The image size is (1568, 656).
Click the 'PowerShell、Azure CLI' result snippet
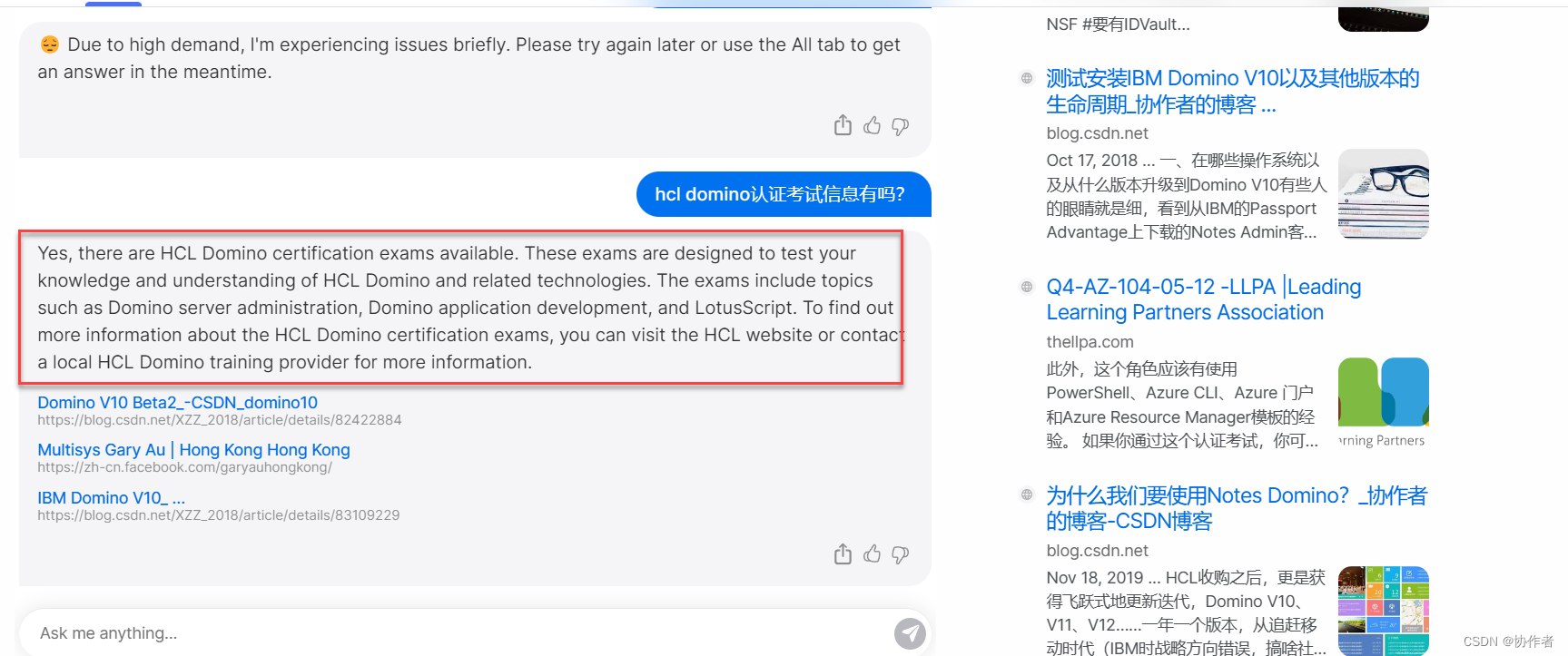tap(1181, 405)
